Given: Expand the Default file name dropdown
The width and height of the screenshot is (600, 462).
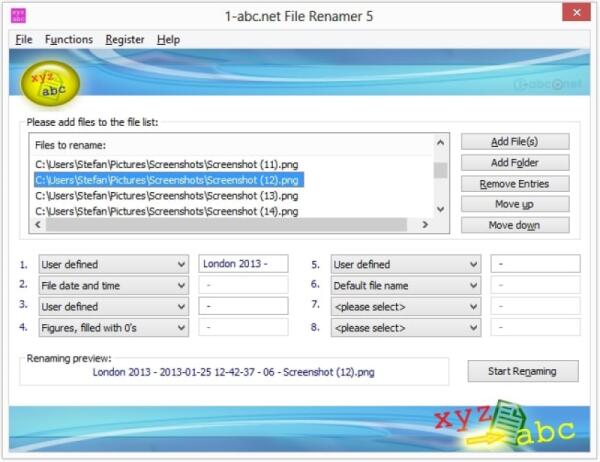Looking at the screenshot, I should click(x=405, y=285).
